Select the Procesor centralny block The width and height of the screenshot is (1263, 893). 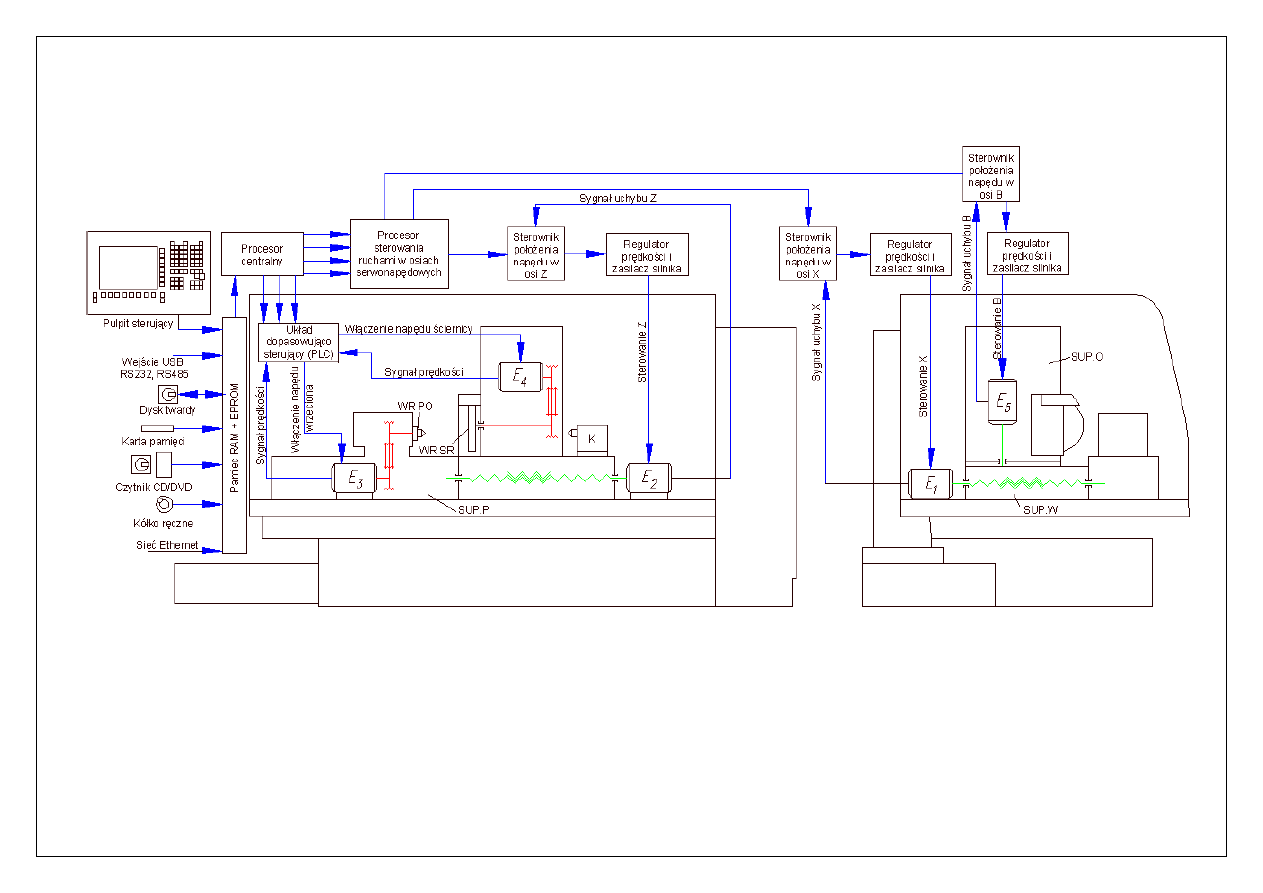[262, 254]
